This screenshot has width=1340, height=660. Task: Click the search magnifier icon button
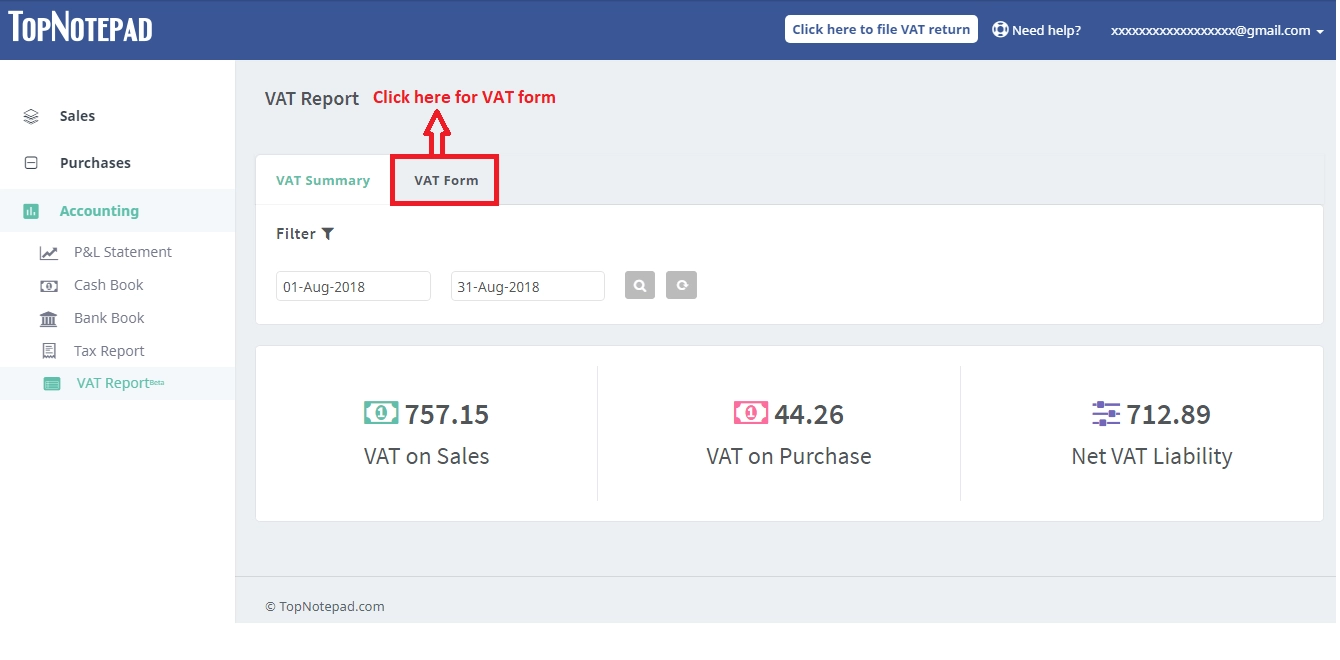click(640, 286)
